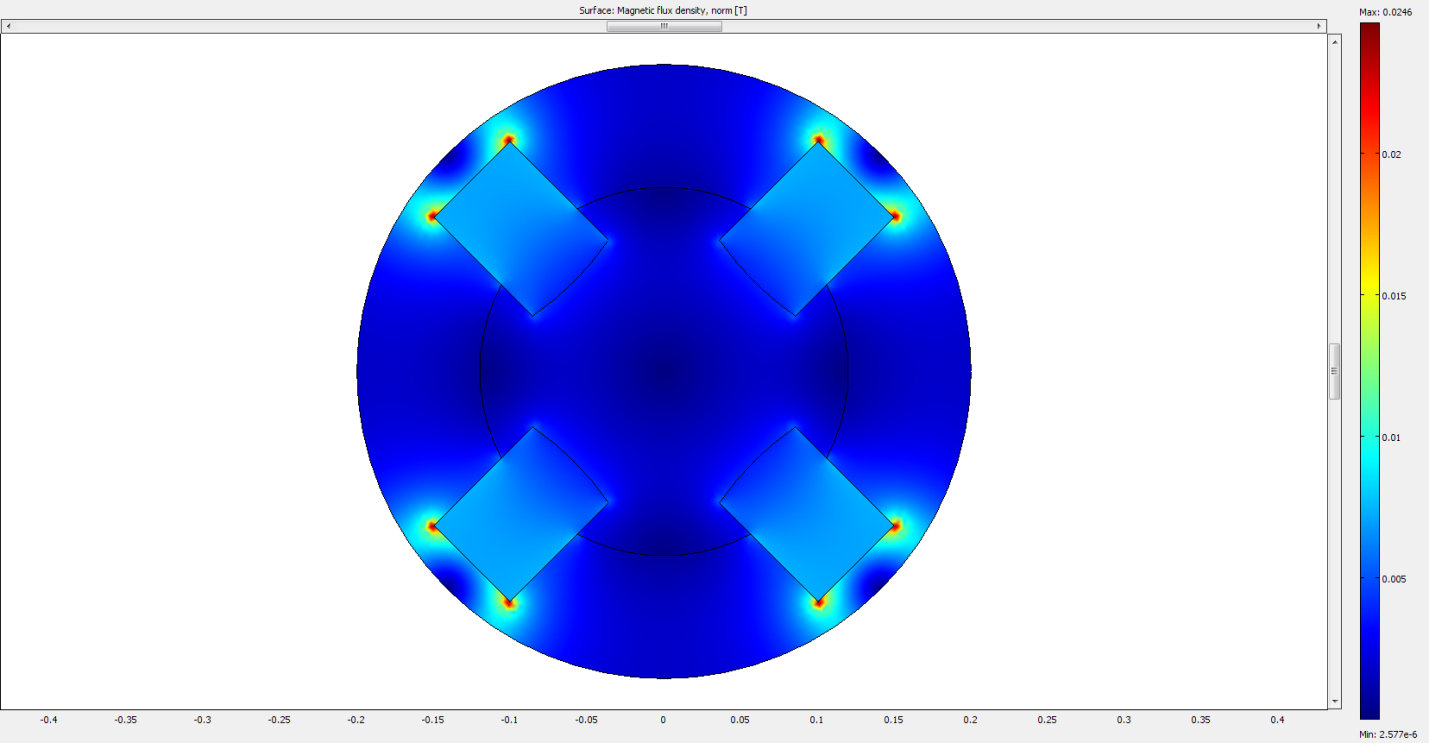The width and height of the screenshot is (1429, 743).
Task: Click the x-axis label 0.25
Action: pyautogui.click(x=1049, y=719)
